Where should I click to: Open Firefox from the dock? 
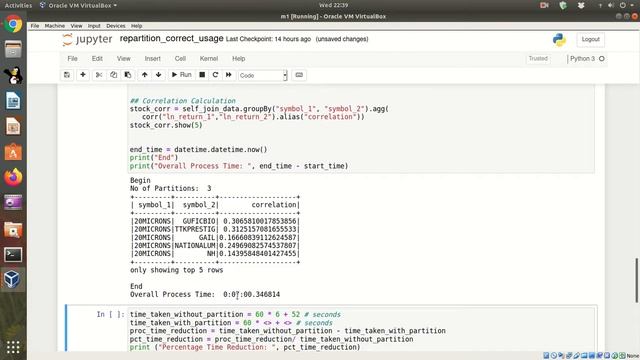(13, 178)
